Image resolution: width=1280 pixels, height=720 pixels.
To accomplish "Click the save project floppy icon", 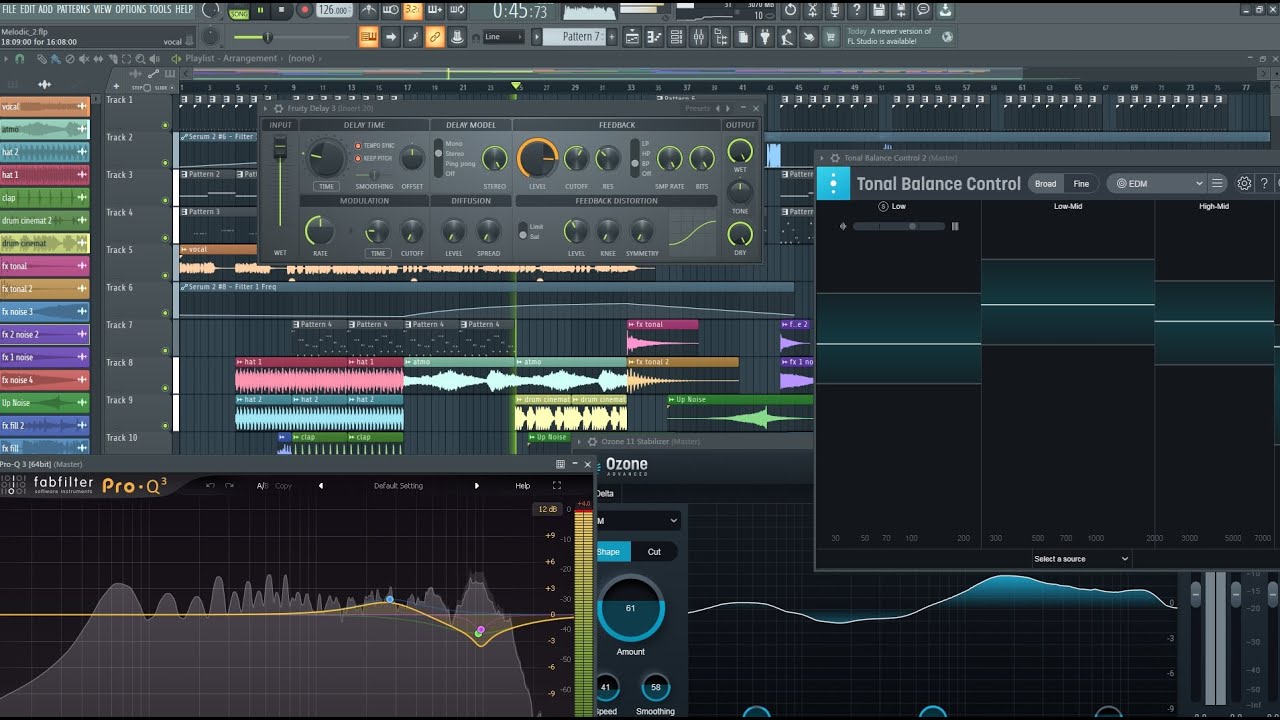I will tap(879, 10).
